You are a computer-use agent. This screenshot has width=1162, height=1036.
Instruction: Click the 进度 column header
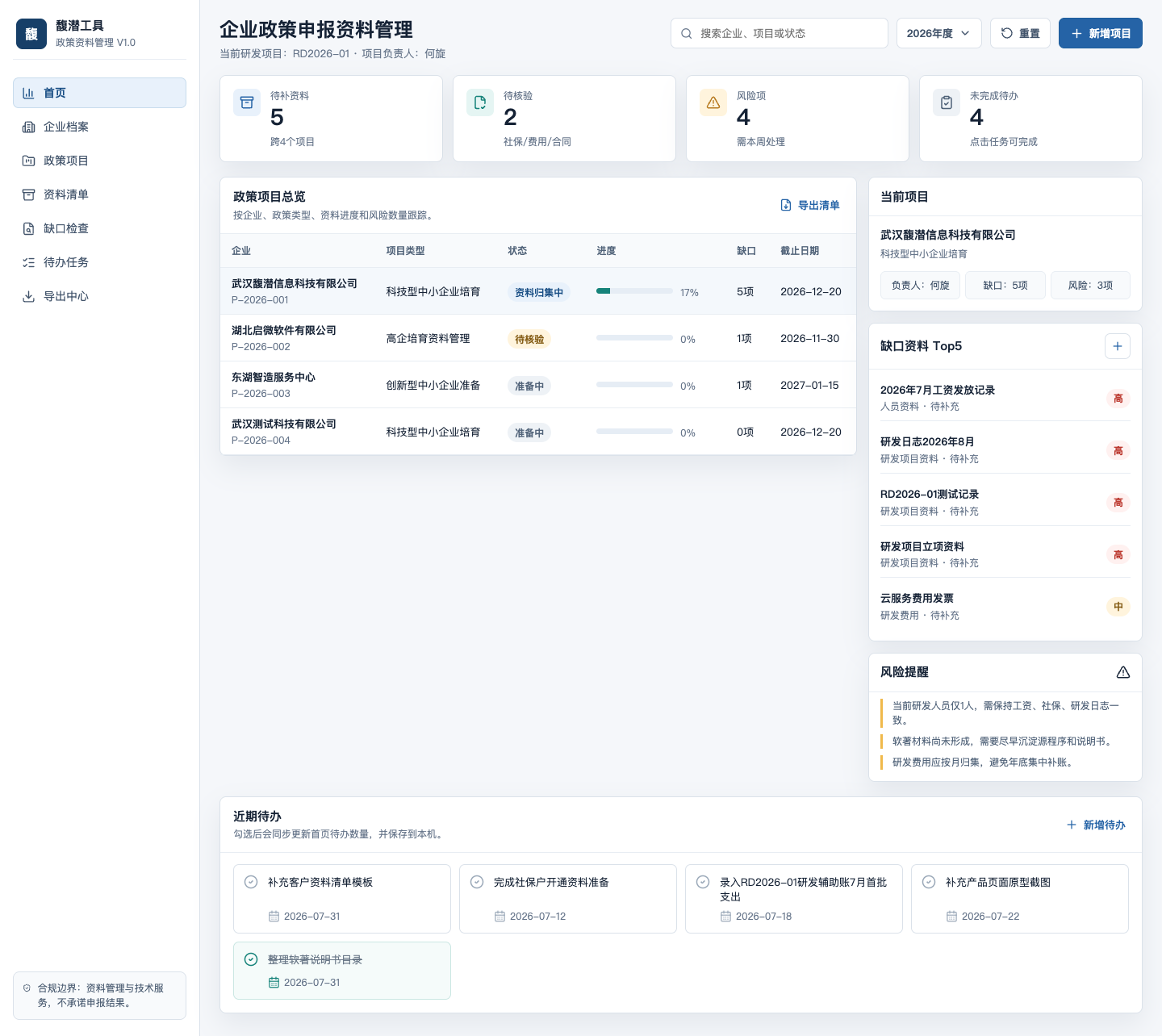point(606,251)
